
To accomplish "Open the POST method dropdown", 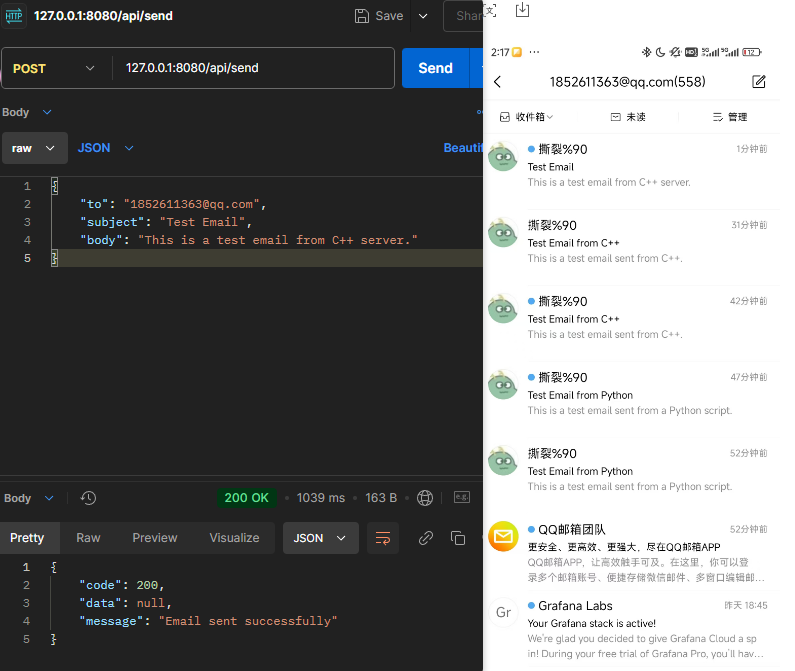I will [54, 68].
